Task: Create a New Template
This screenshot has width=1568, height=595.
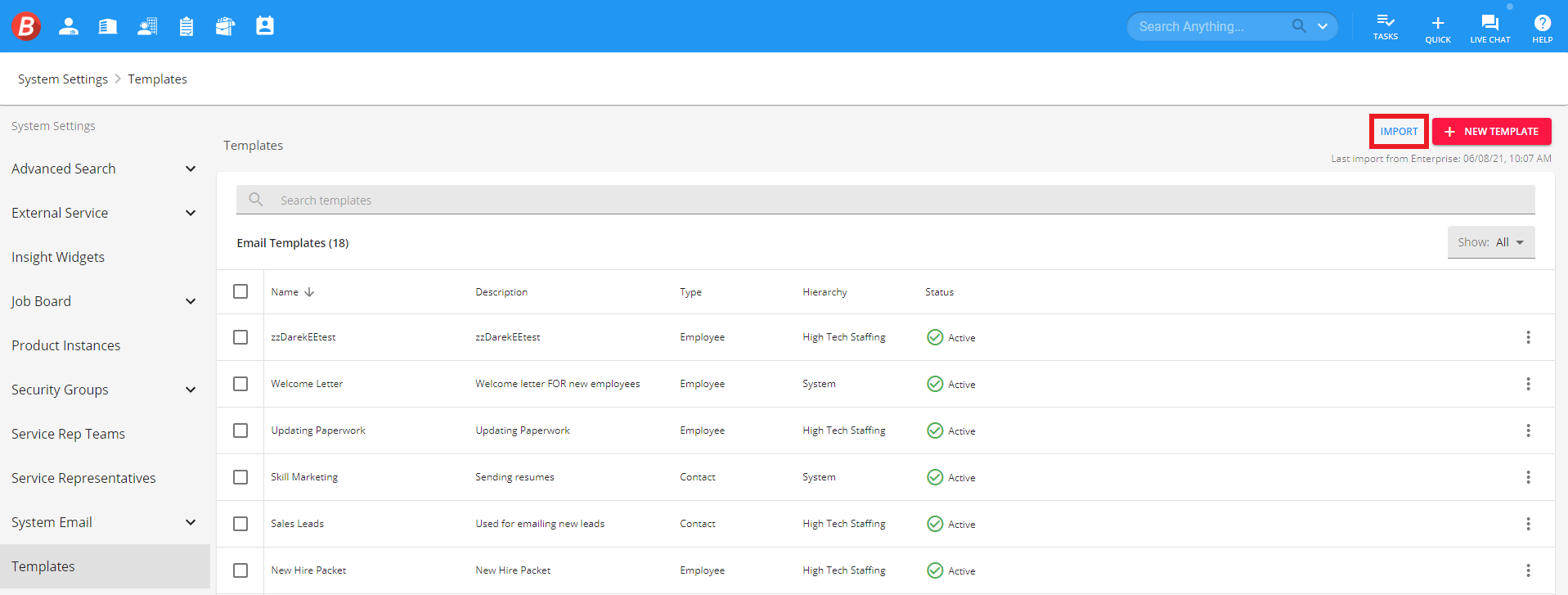Action: 1491,132
